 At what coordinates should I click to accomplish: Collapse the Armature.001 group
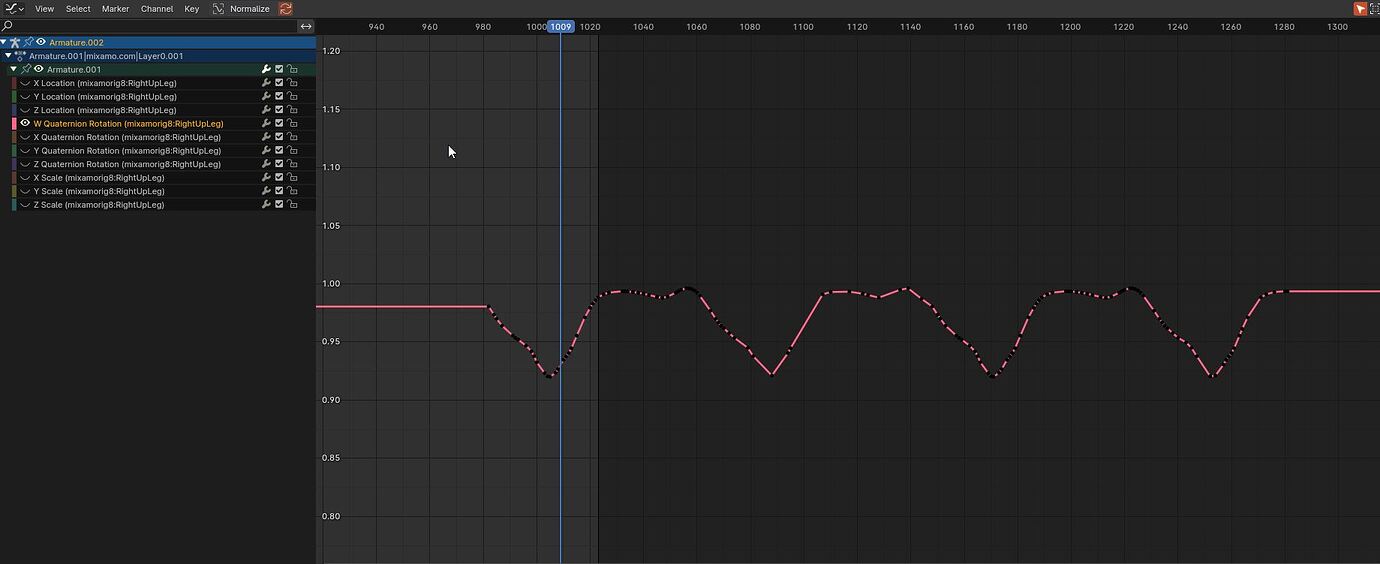(x=13, y=70)
